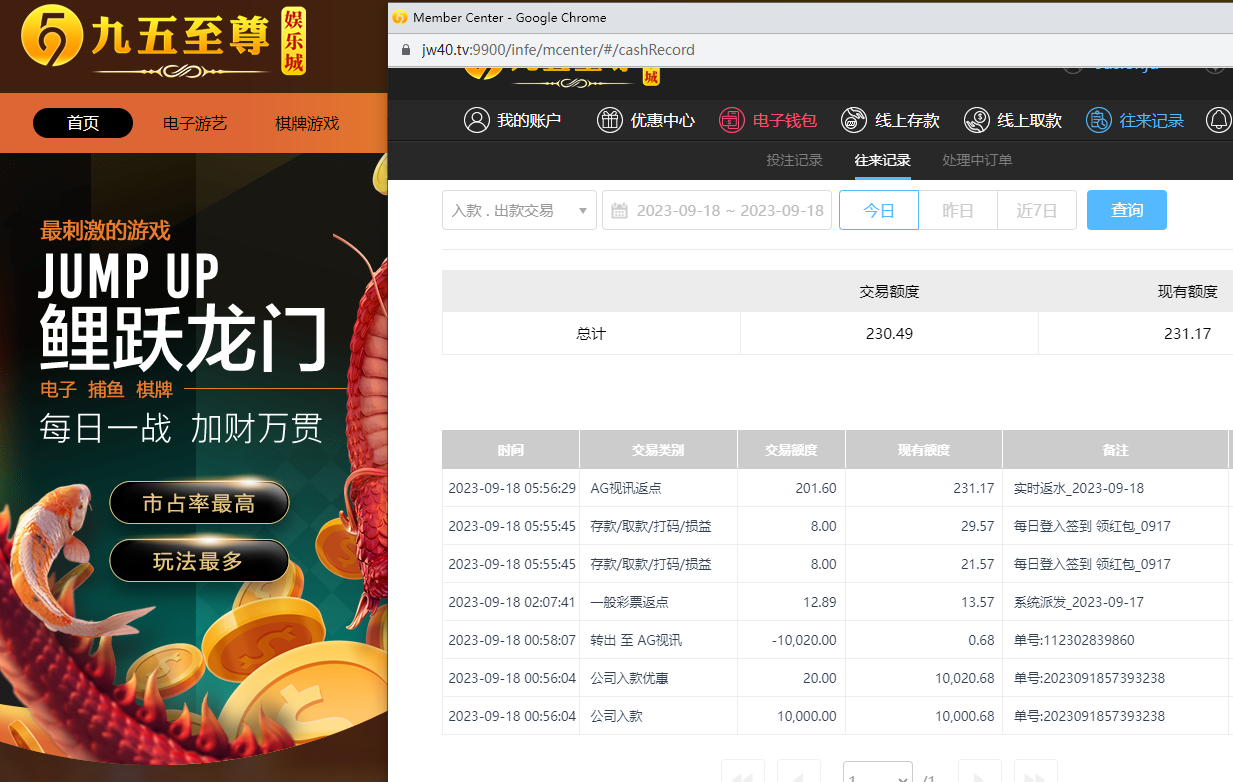Select 往来记录 records icon in nav
This screenshot has height=782, width=1233.
(1098, 120)
